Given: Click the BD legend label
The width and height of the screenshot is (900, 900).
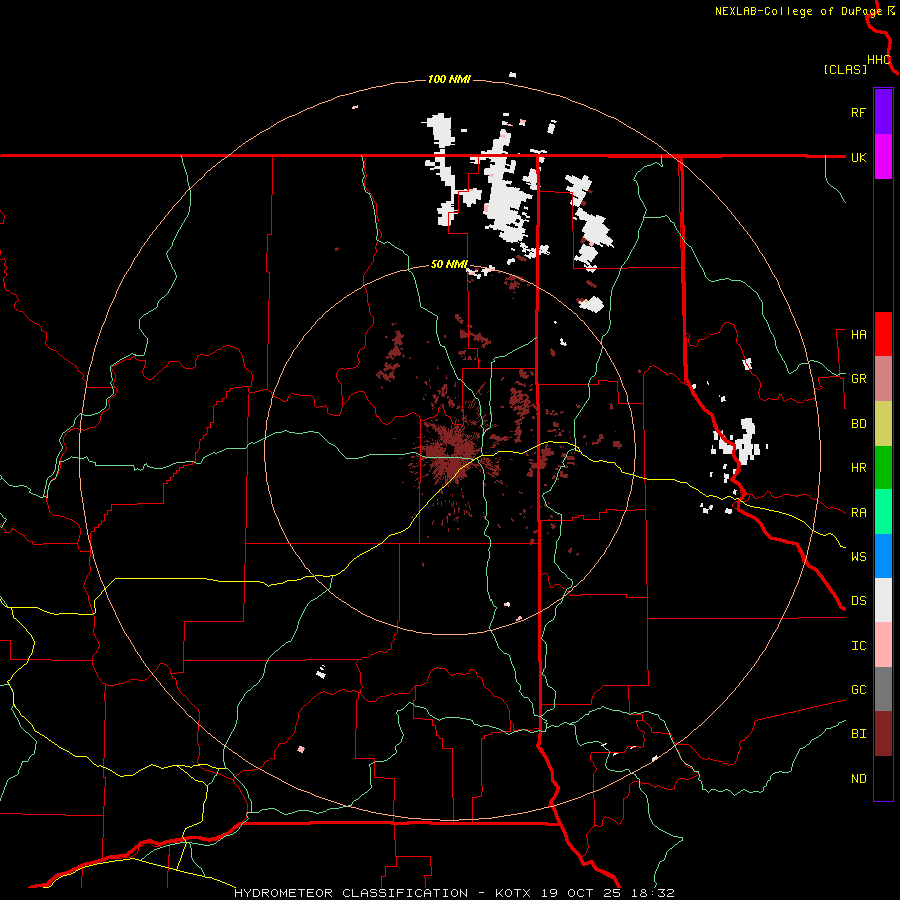Looking at the screenshot, I should pyautogui.click(x=858, y=424).
